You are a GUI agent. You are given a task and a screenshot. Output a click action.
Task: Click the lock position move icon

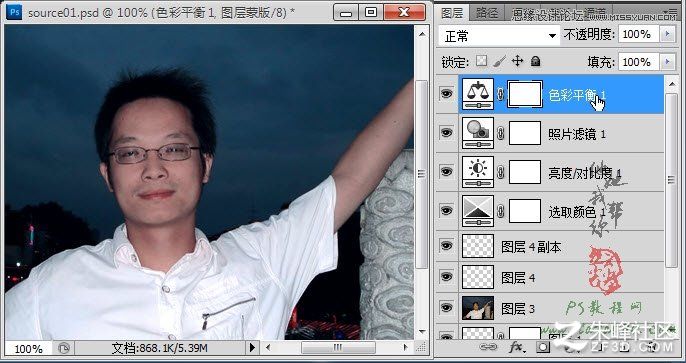pos(517,61)
